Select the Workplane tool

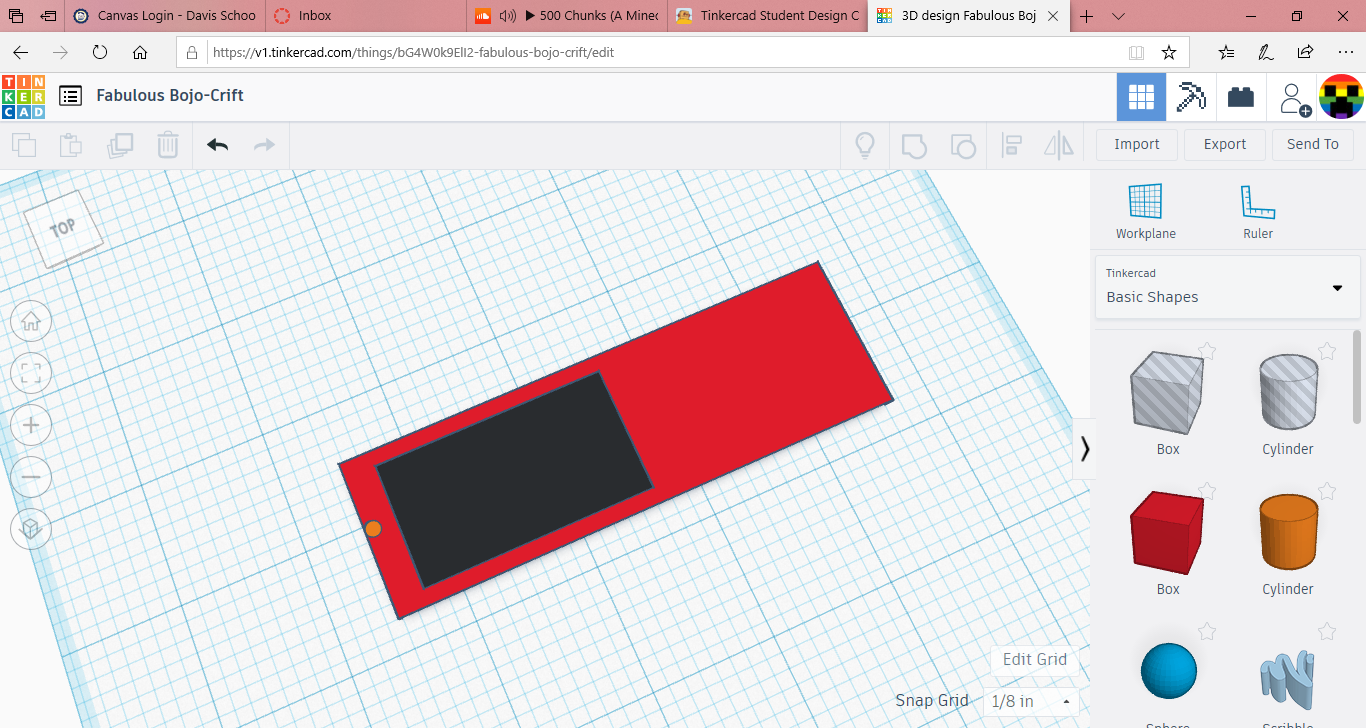1146,212
